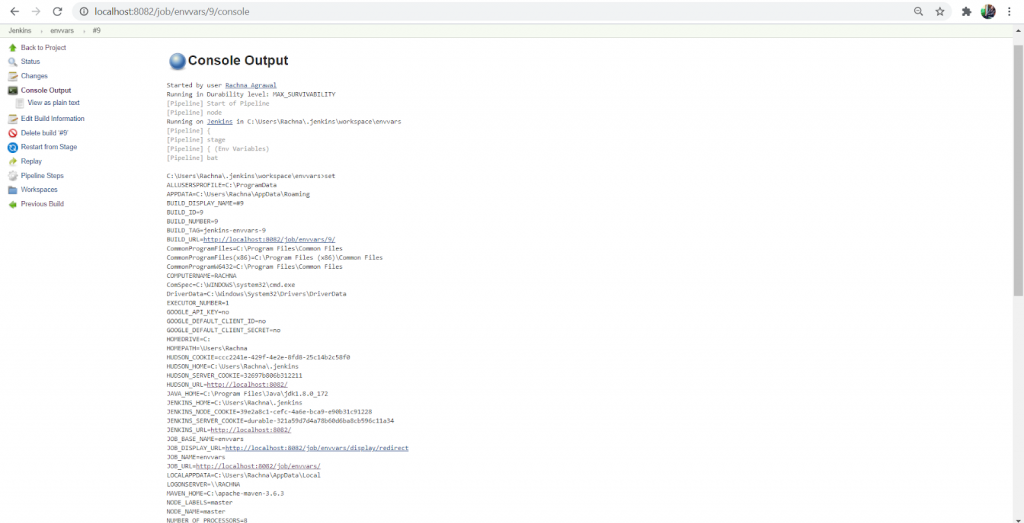Click the JAVA_HOME jdk1.8.0_172 line
The height and width of the screenshot is (523, 1024).
[248, 394]
